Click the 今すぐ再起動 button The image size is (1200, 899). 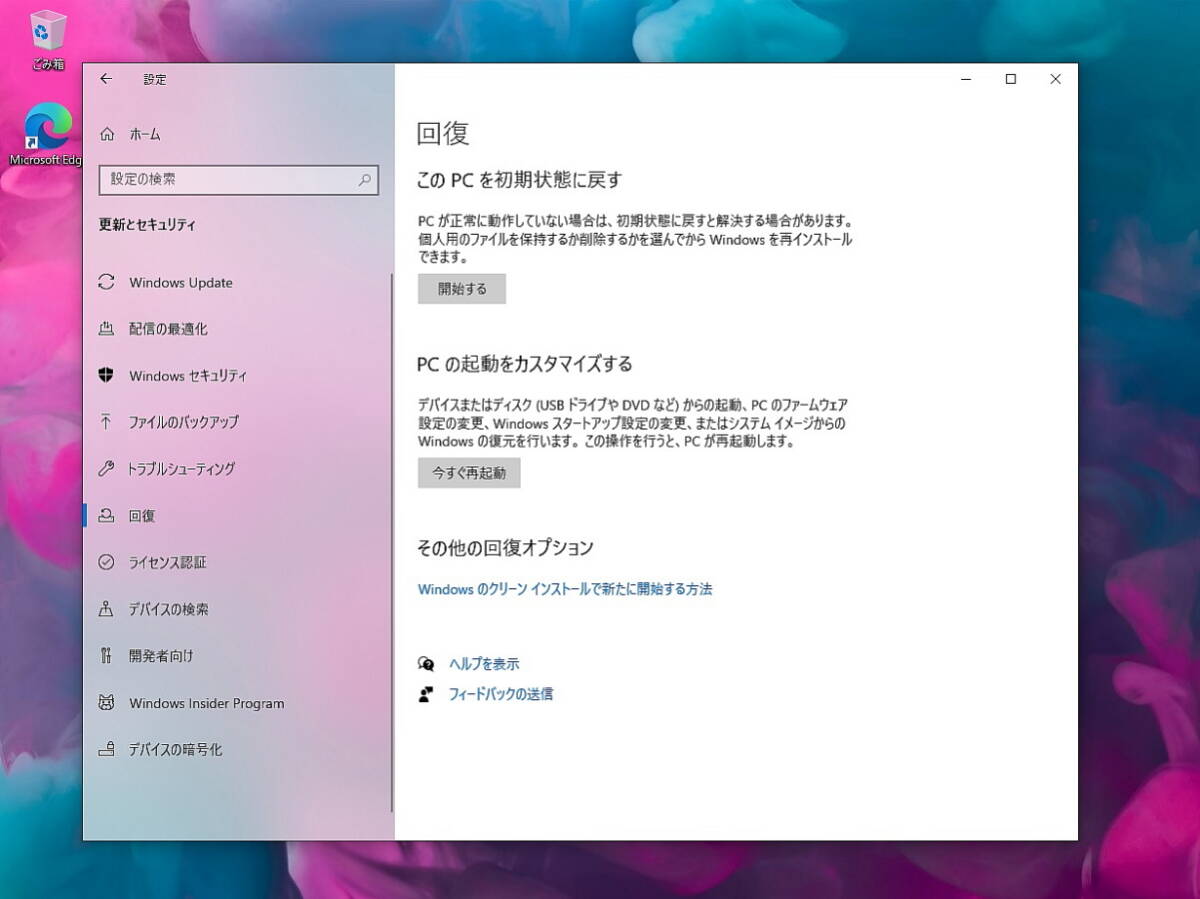[x=469, y=473]
